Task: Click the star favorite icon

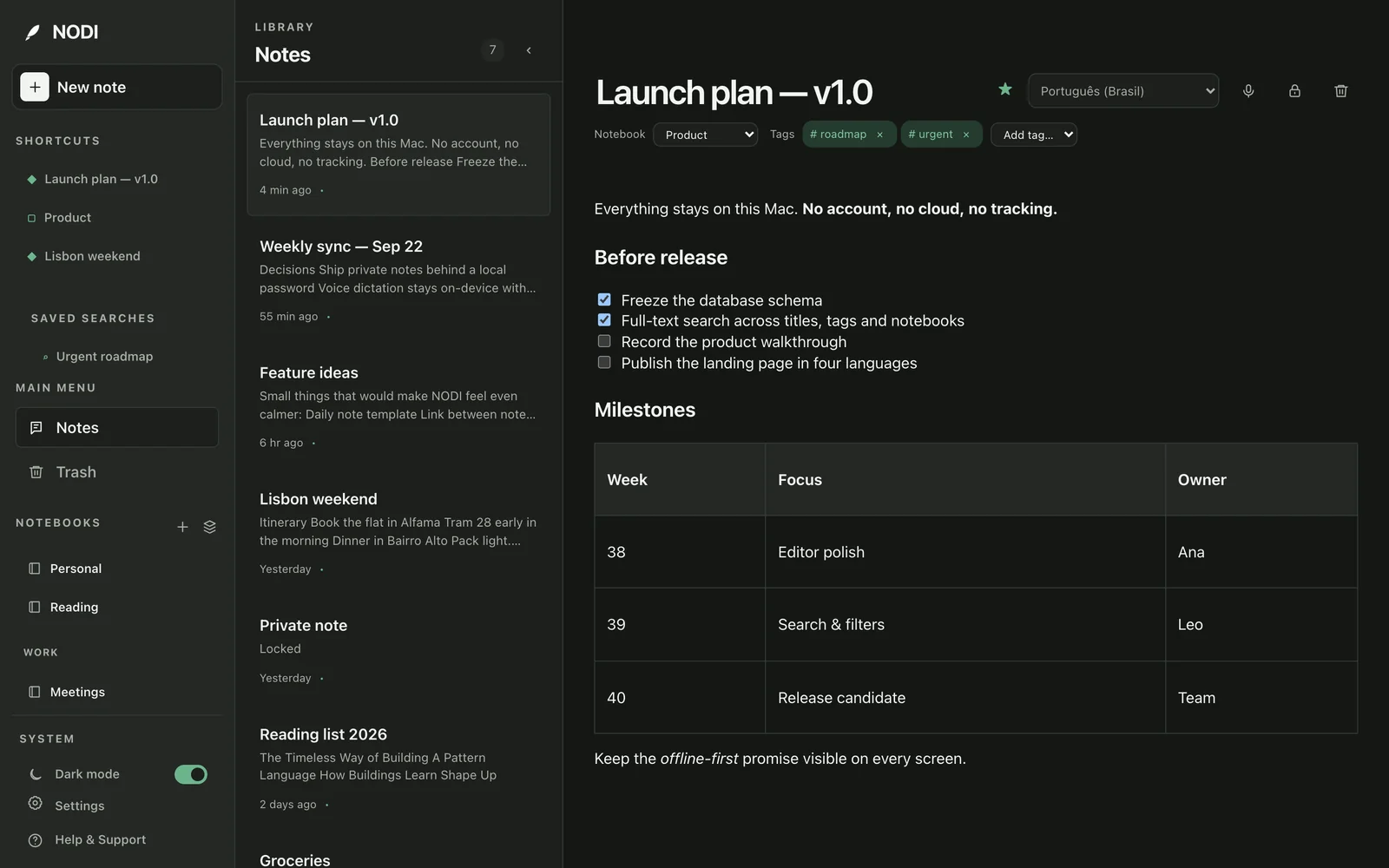Action: [1005, 89]
